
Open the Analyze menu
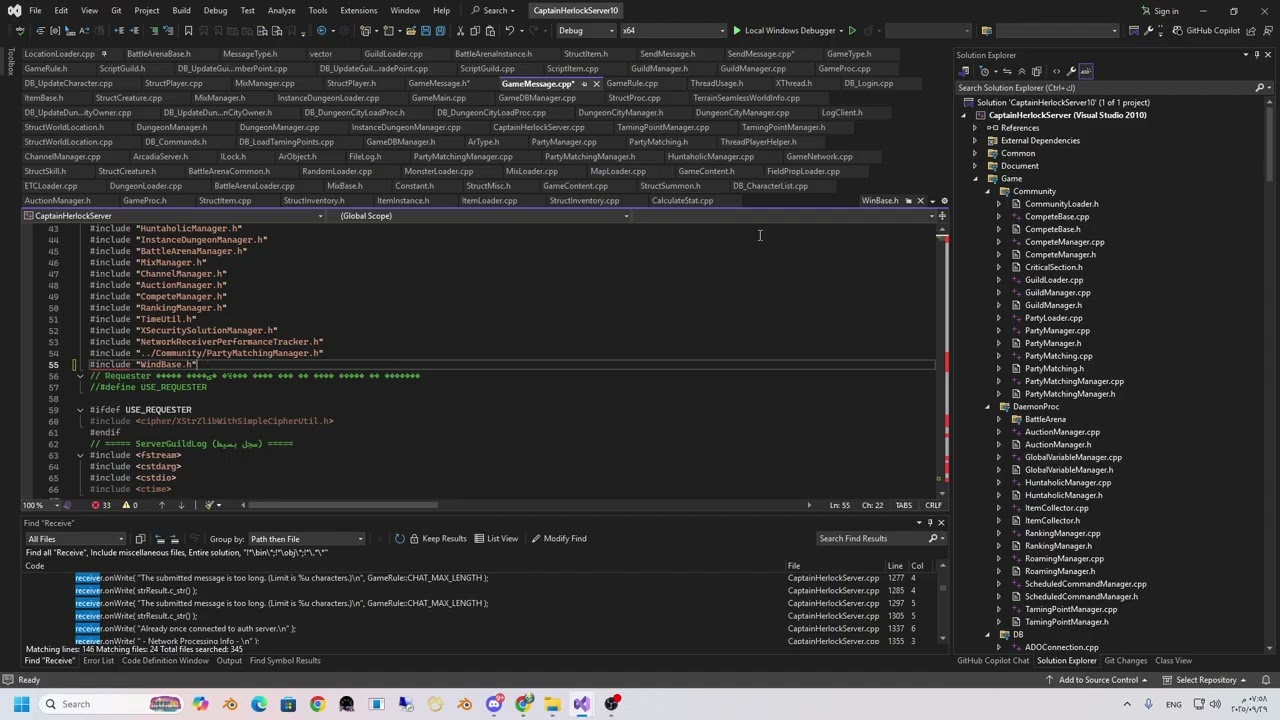tap(281, 10)
